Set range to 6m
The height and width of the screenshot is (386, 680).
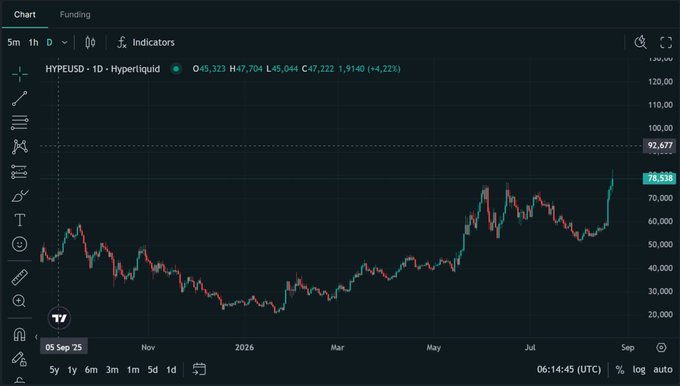91,370
